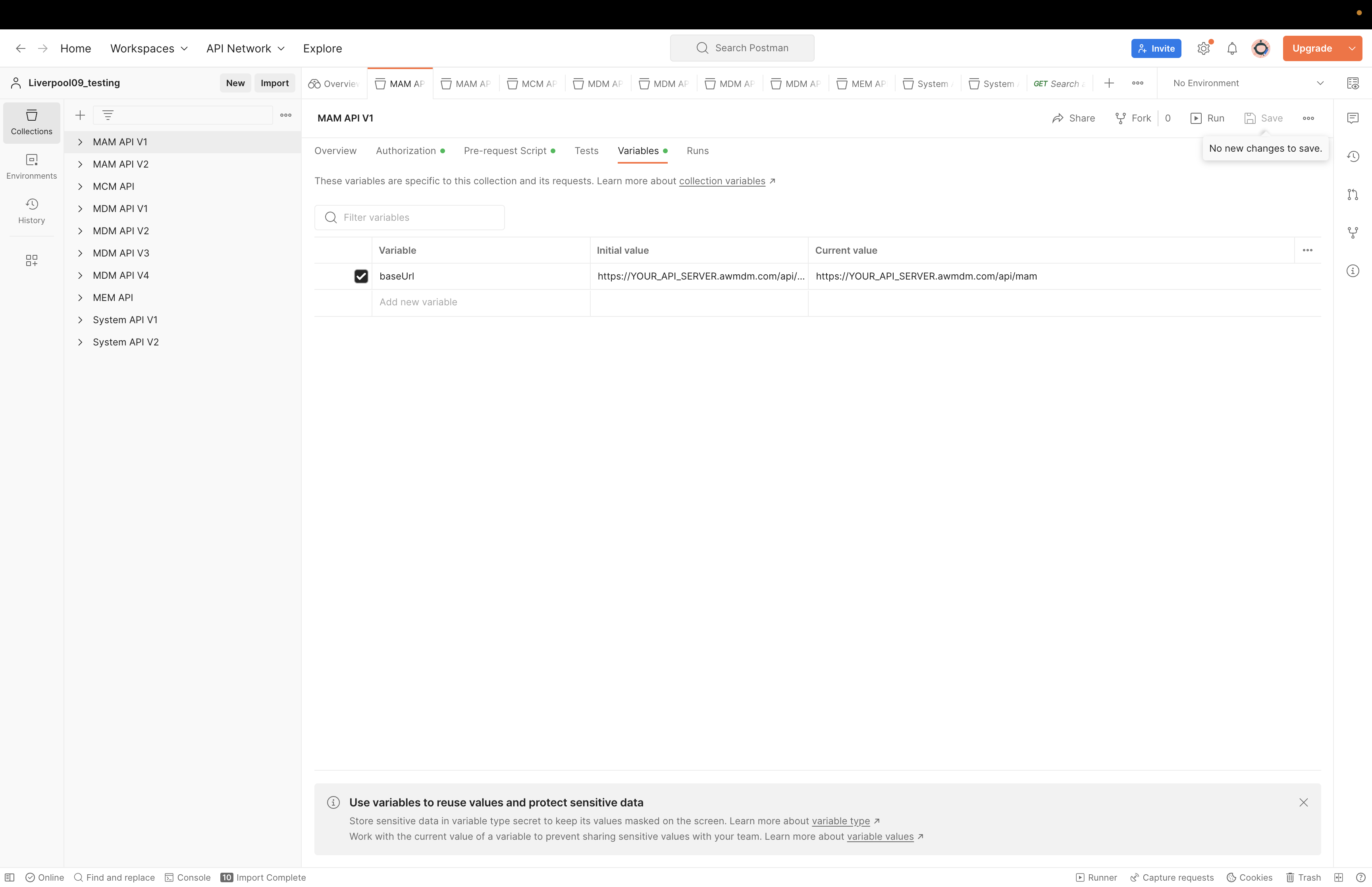Click the Invite button

tap(1156, 48)
